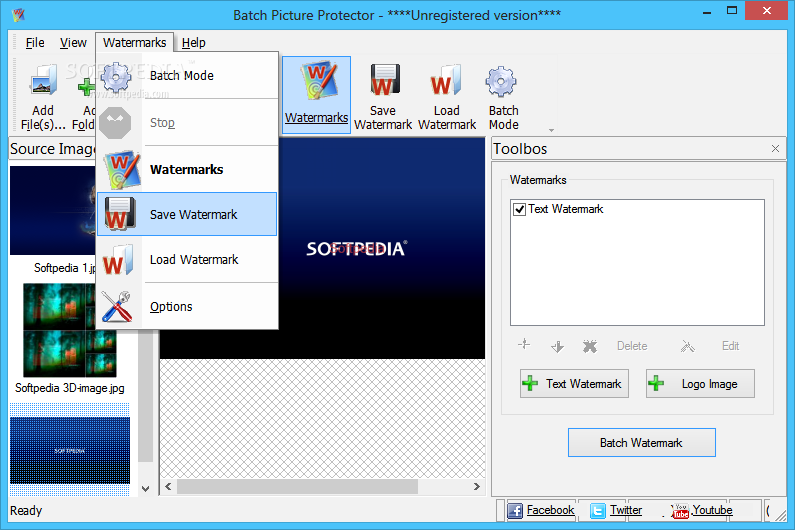Click the preview horizontal scrollbar thumb
Viewport: 795px width, 530px height.
(297, 486)
